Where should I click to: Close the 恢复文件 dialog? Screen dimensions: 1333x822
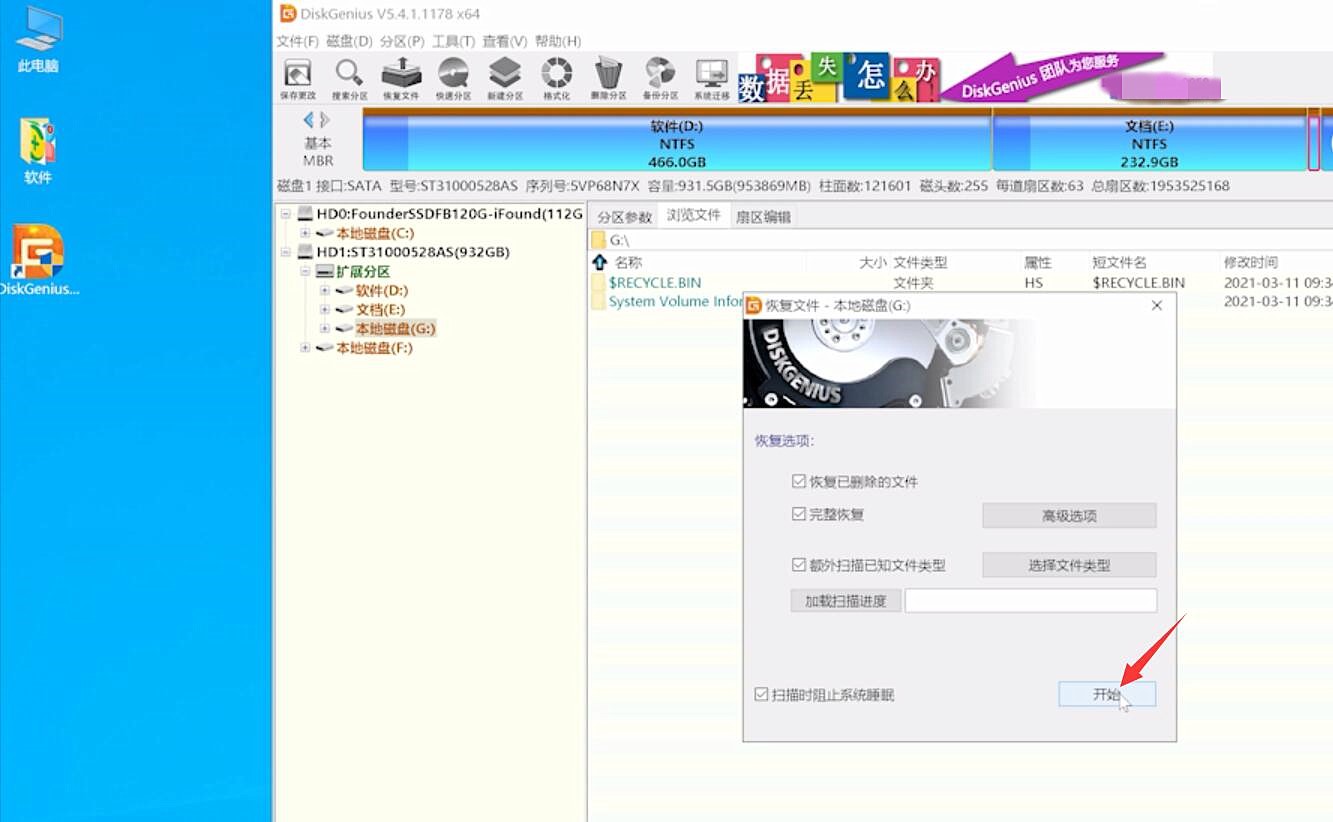(1157, 305)
